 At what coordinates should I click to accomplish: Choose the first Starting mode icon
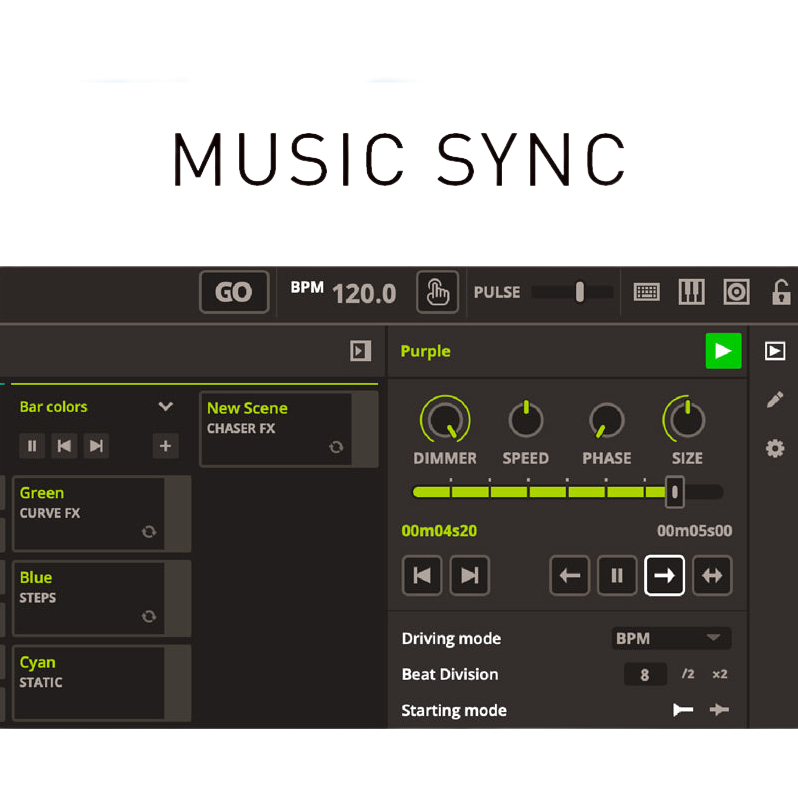[682, 709]
